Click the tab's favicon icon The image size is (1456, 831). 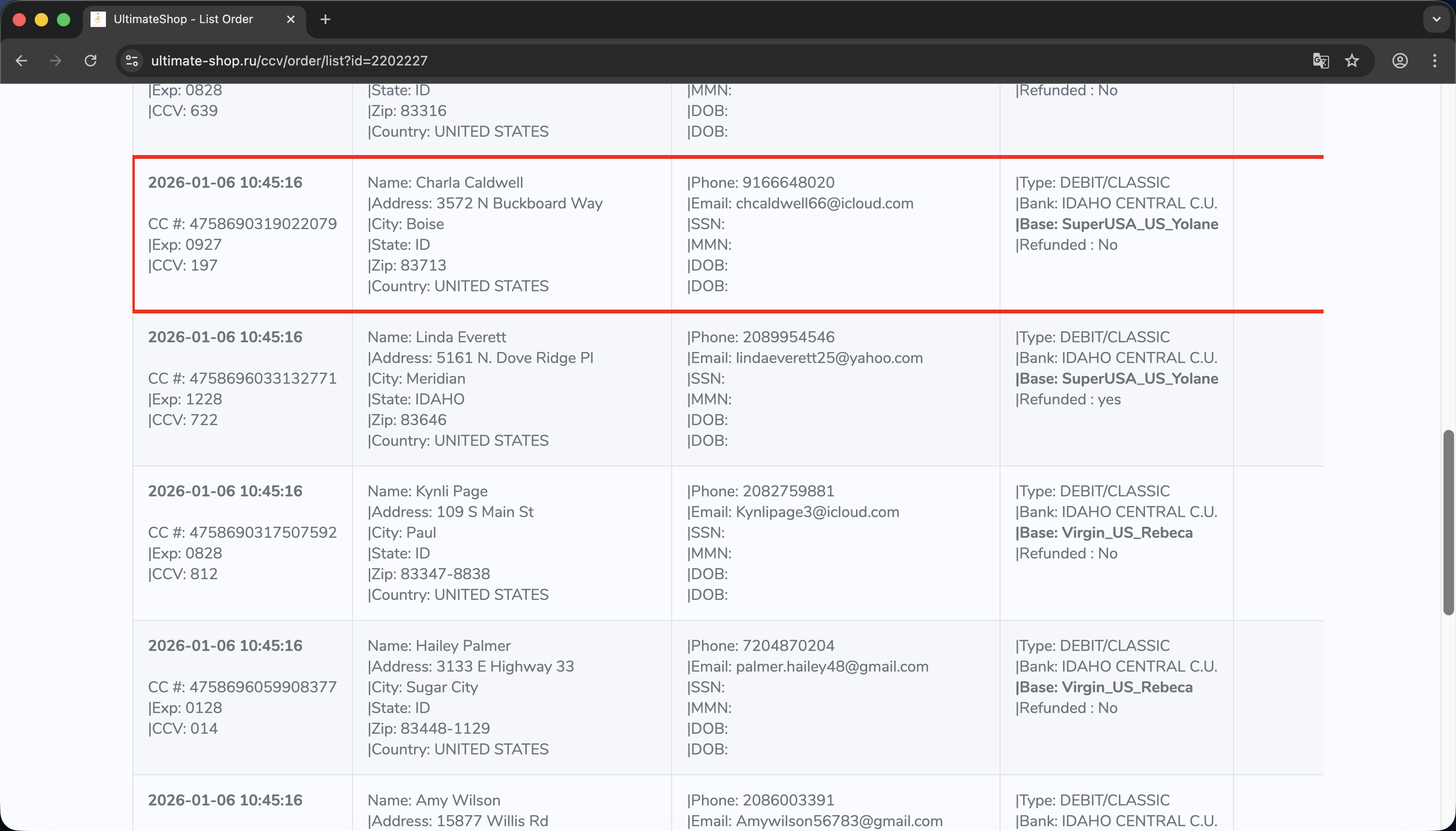point(98,19)
